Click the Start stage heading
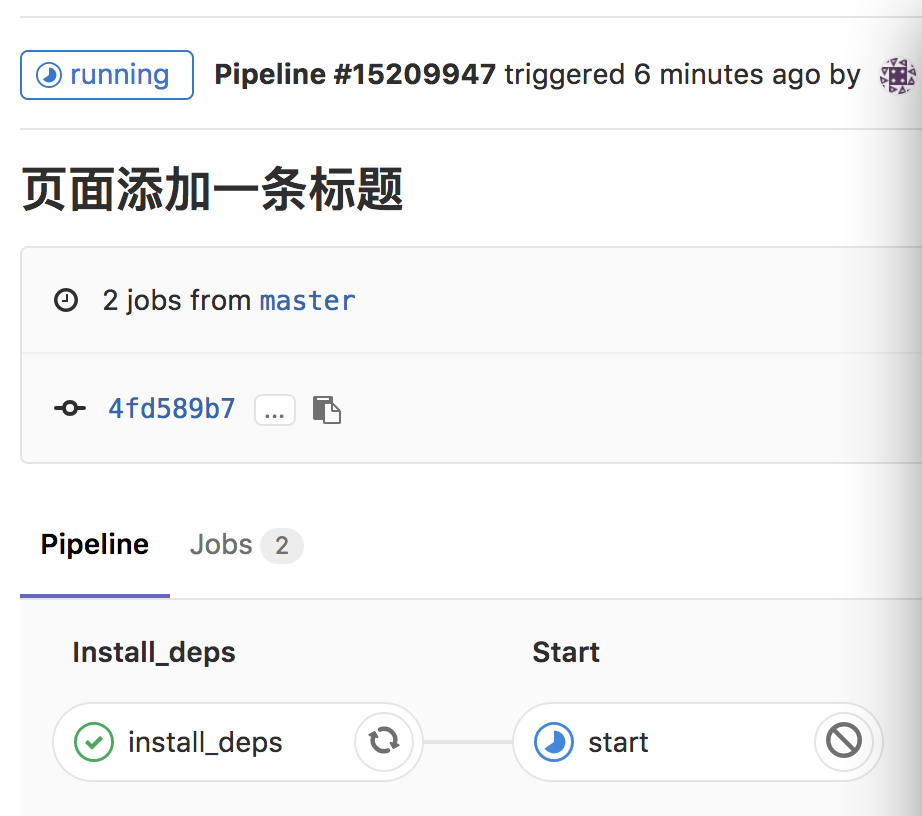Viewport: 922px width, 816px height. [x=566, y=653]
